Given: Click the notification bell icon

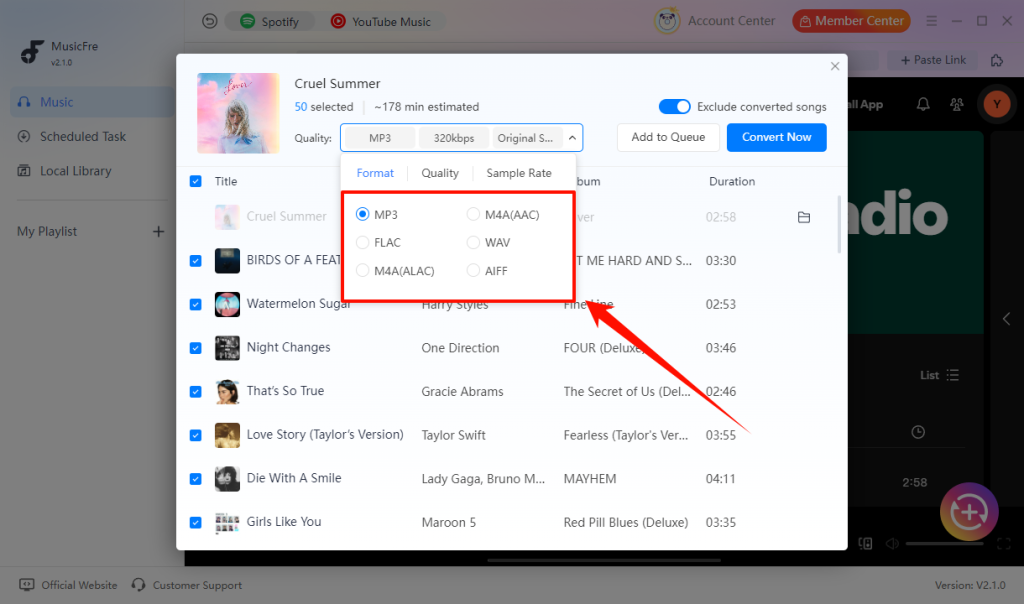Looking at the screenshot, I should point(923,104).
